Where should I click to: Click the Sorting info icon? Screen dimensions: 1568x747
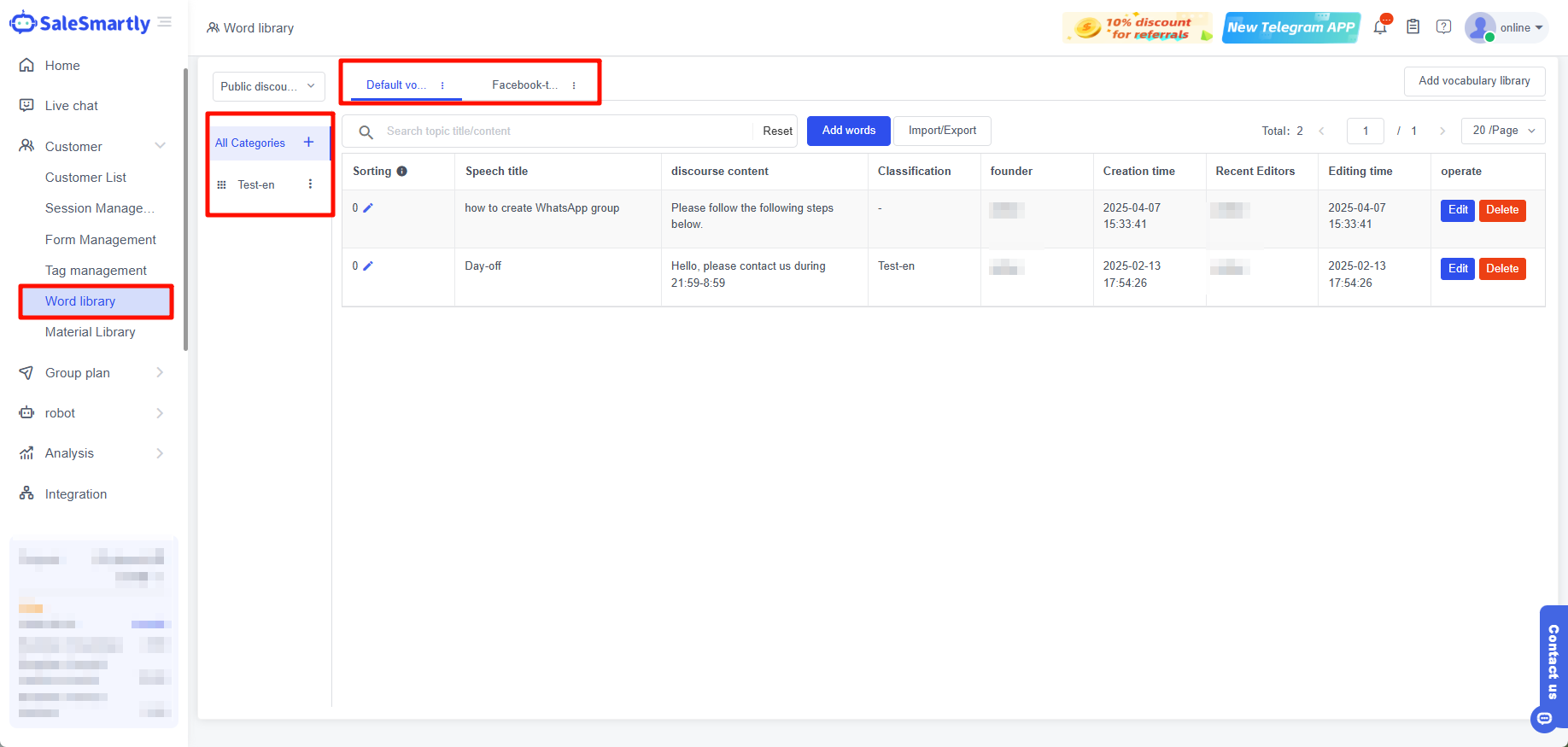pos(401,172)
